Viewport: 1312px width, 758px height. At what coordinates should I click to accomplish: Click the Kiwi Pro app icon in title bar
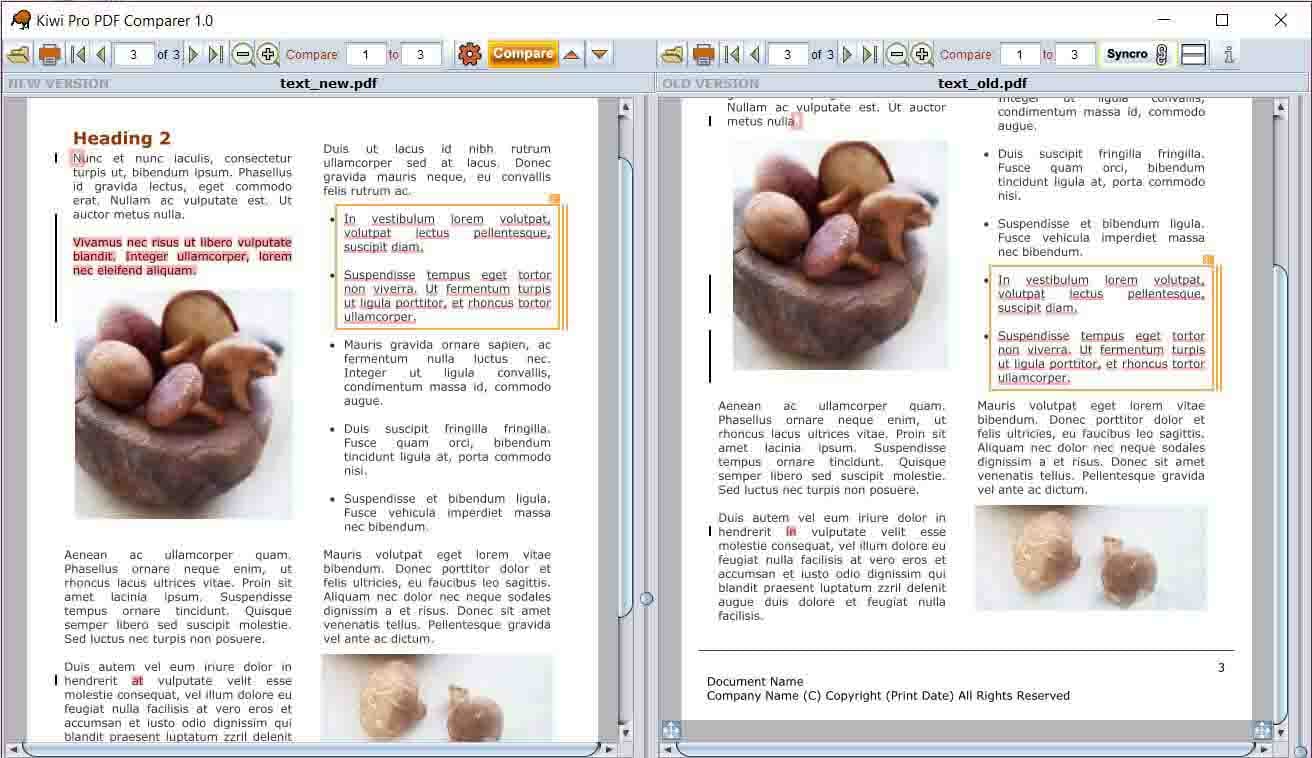pos(20,20)
